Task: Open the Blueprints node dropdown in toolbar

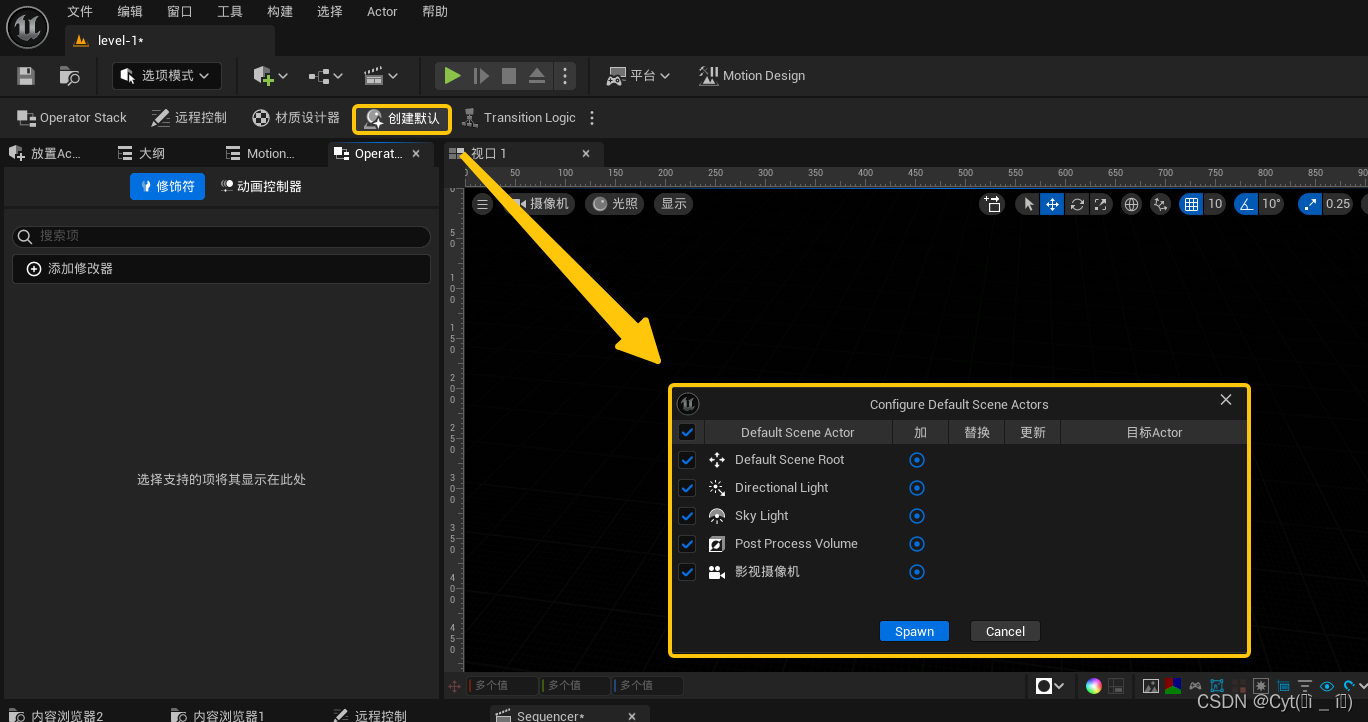Action: (x=326, y=76)
